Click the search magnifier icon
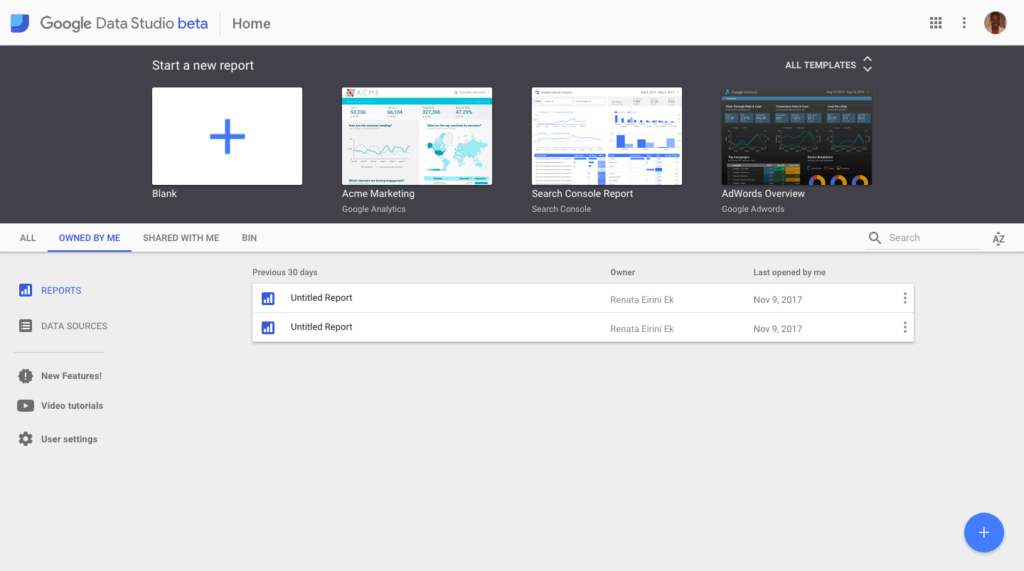The image size is (1024, 571). [874, 238]
